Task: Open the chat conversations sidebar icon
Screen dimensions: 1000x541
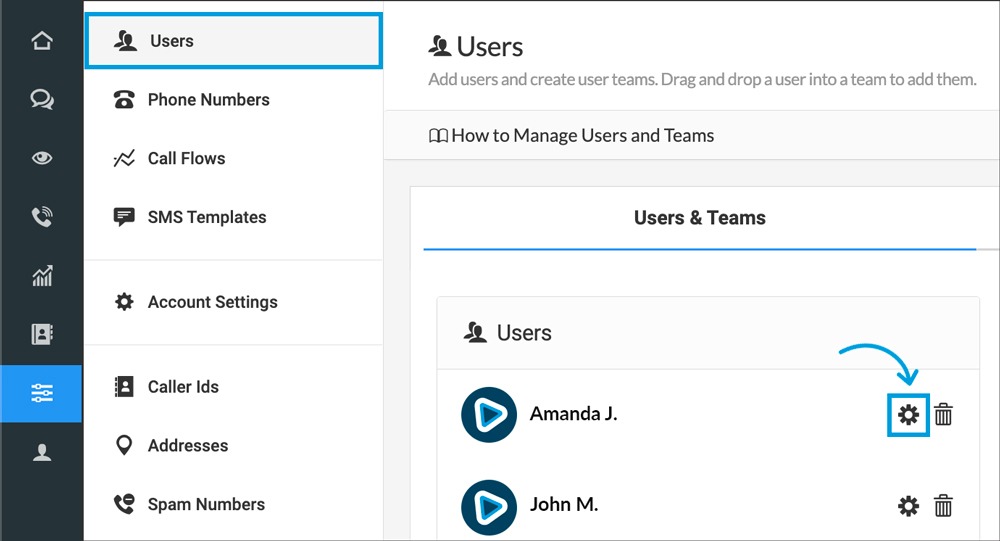Action: (x=41, y=100)
